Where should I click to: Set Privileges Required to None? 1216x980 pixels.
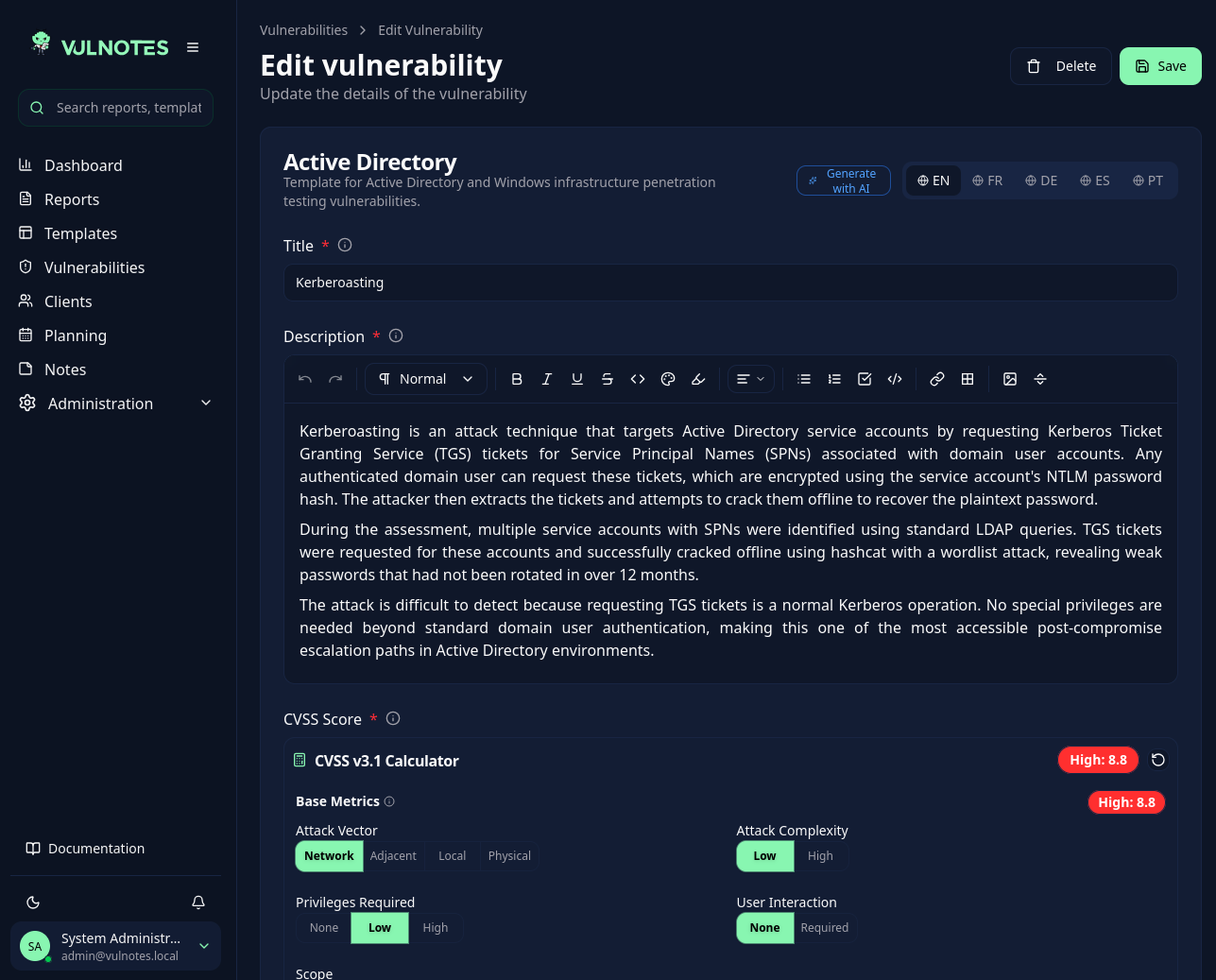323,928
